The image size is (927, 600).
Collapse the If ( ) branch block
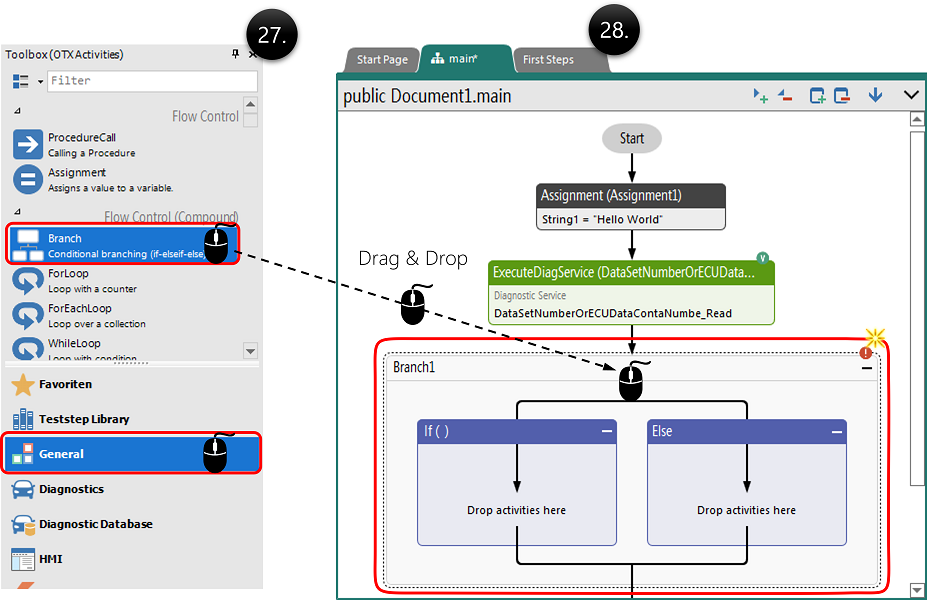pos(606,431)
